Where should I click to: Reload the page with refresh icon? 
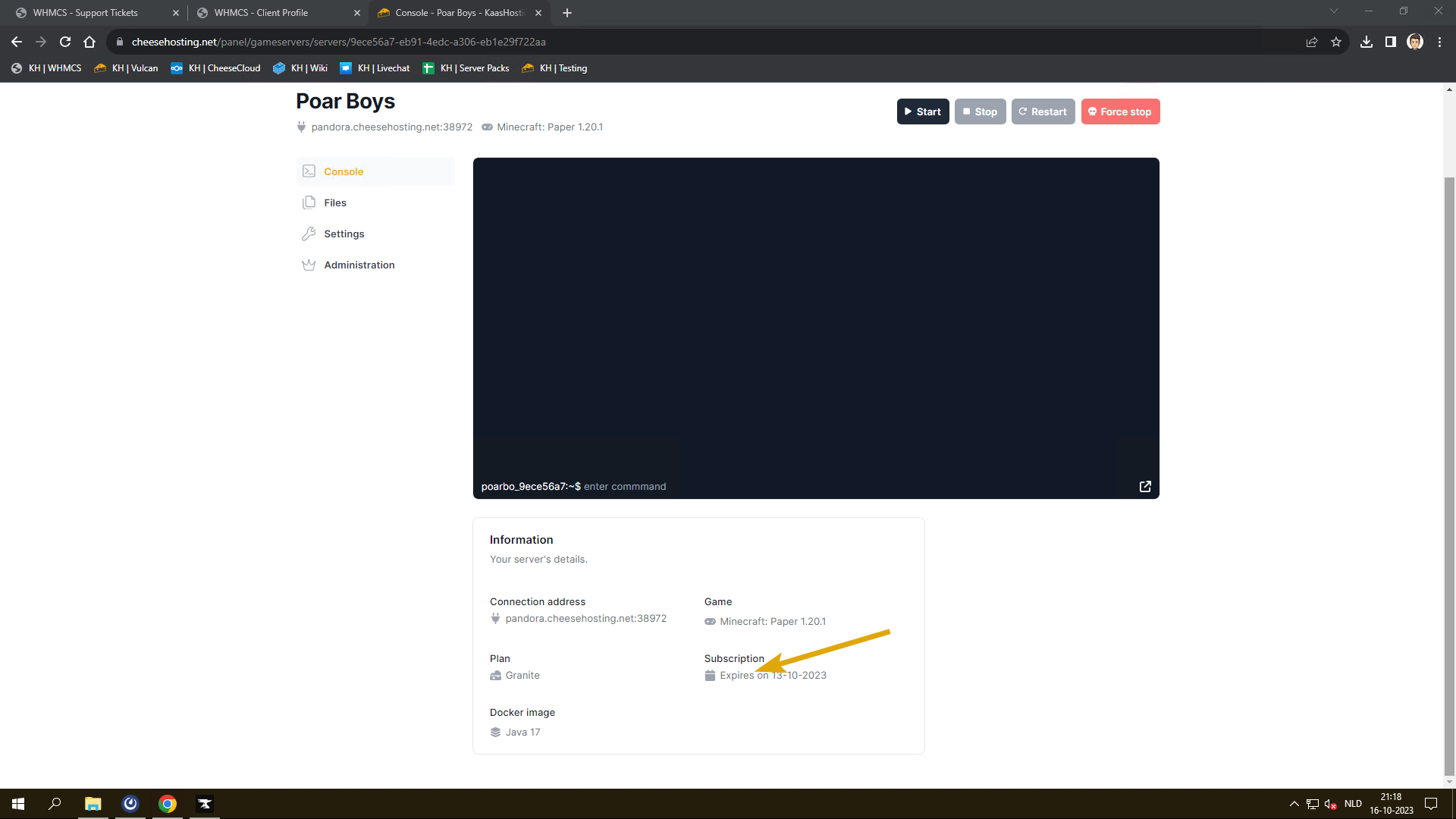tap(65, 42)
